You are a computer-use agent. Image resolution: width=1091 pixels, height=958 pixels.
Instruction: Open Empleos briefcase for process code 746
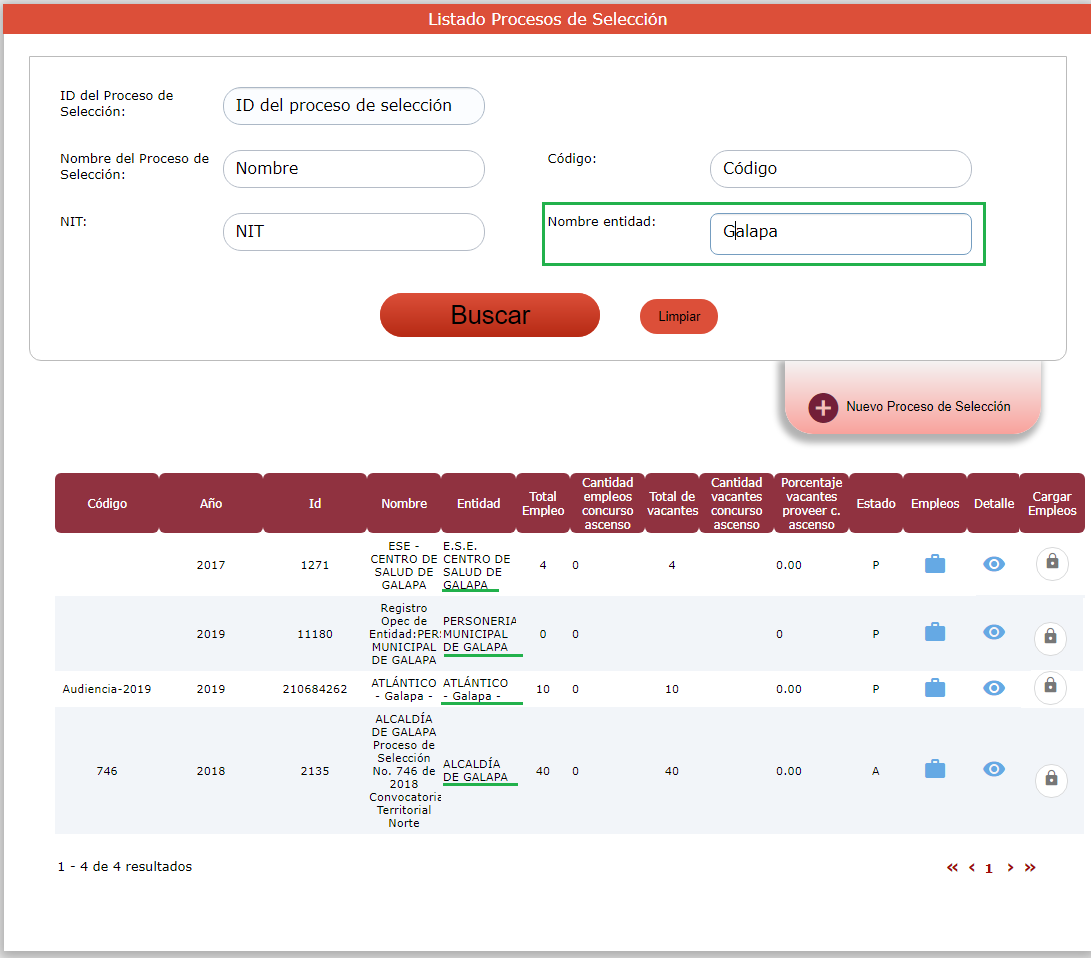(935, 770)
